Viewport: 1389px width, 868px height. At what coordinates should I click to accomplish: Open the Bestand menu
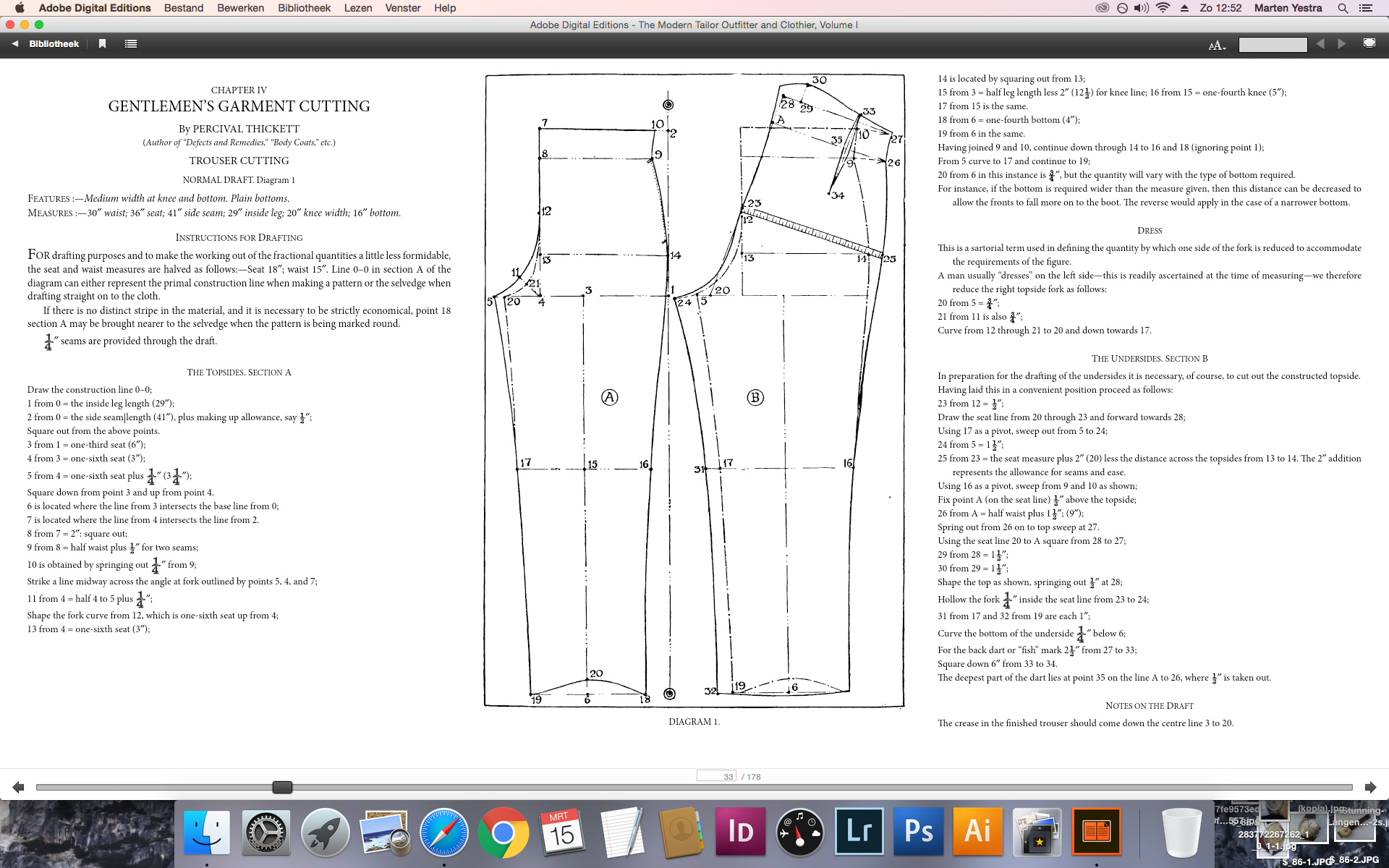[x=184, y=8]
